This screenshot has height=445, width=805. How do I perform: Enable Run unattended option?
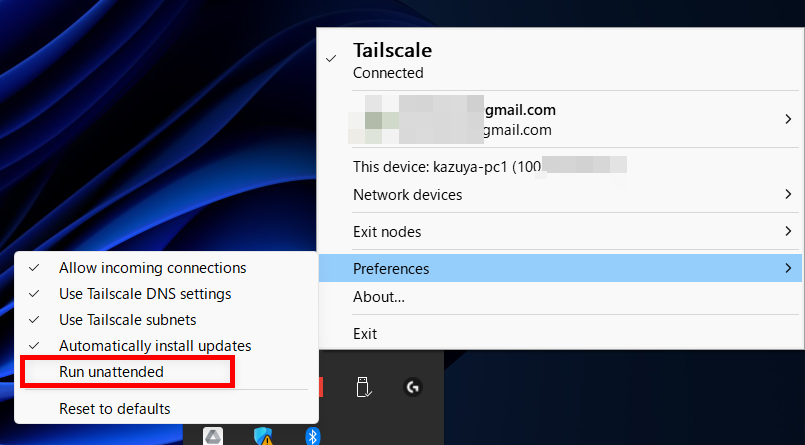(166, 372)
